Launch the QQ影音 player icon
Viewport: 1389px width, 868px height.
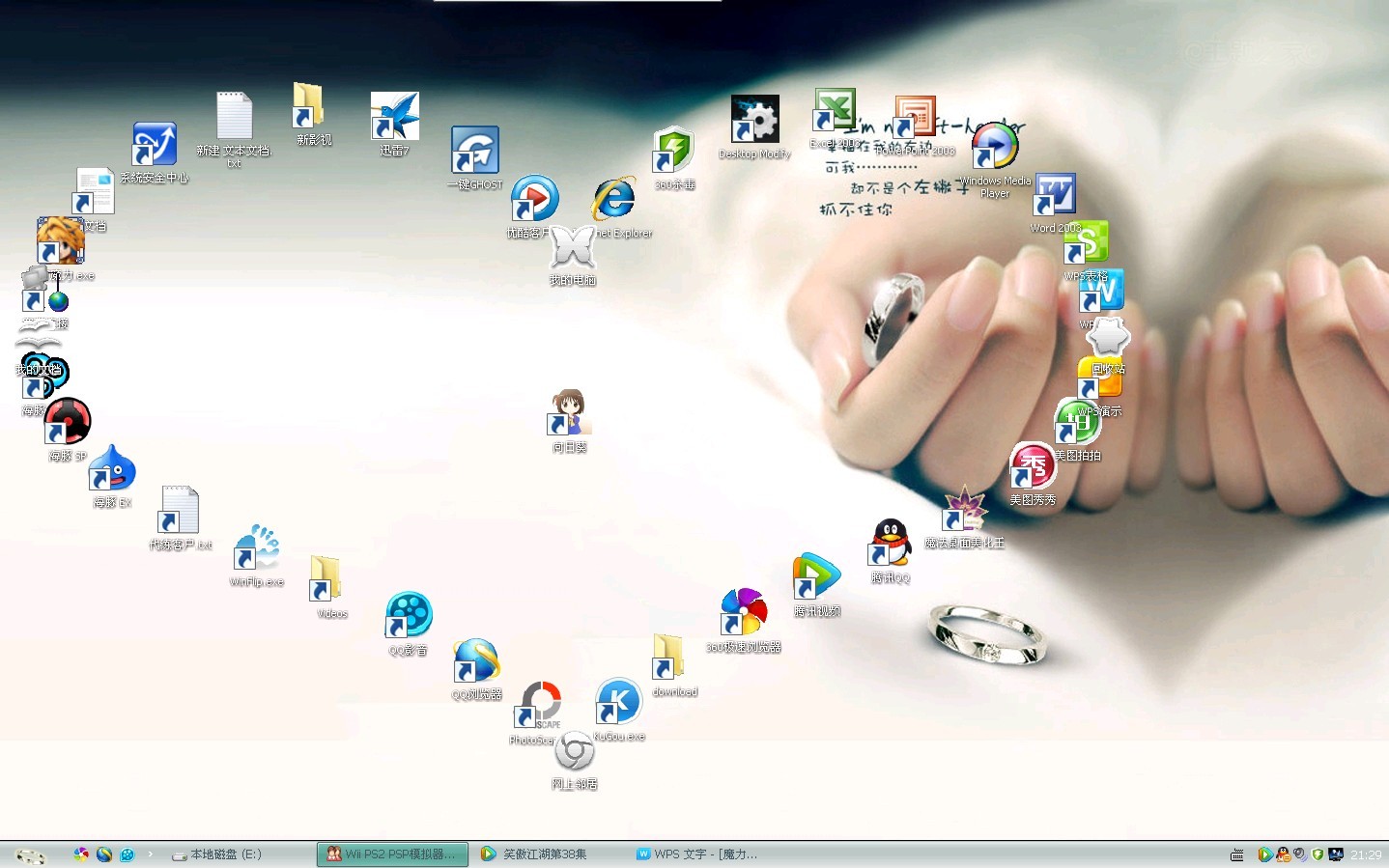tap(409, 616)
